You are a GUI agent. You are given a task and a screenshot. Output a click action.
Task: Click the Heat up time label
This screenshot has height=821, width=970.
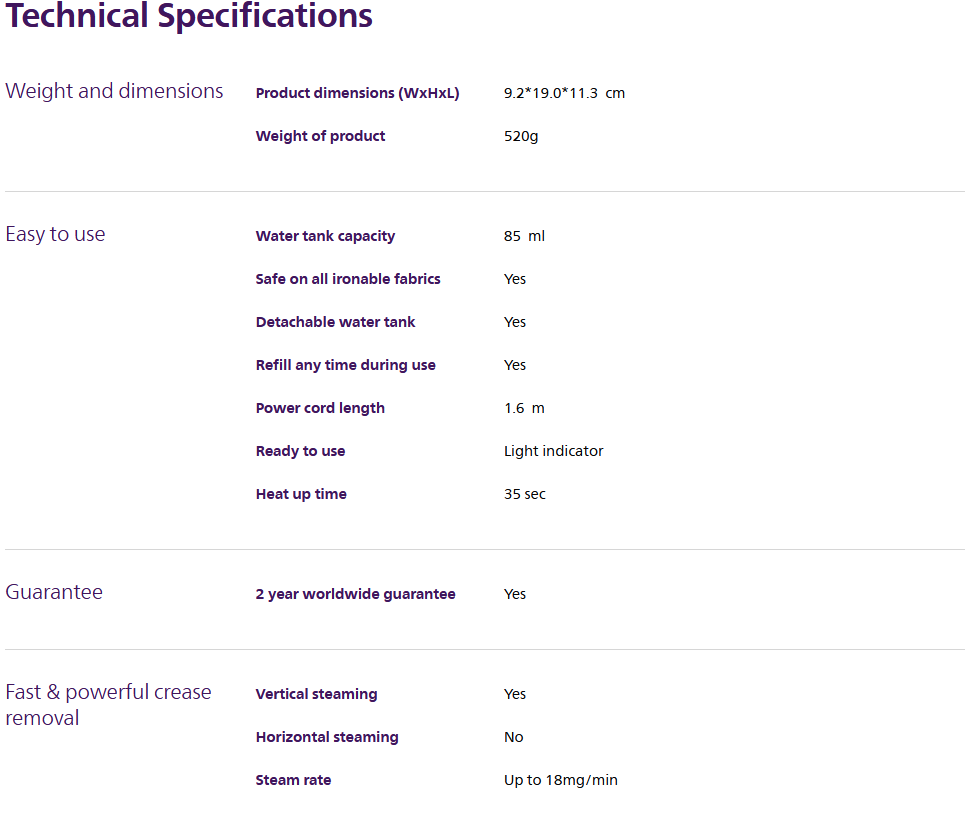301,494
